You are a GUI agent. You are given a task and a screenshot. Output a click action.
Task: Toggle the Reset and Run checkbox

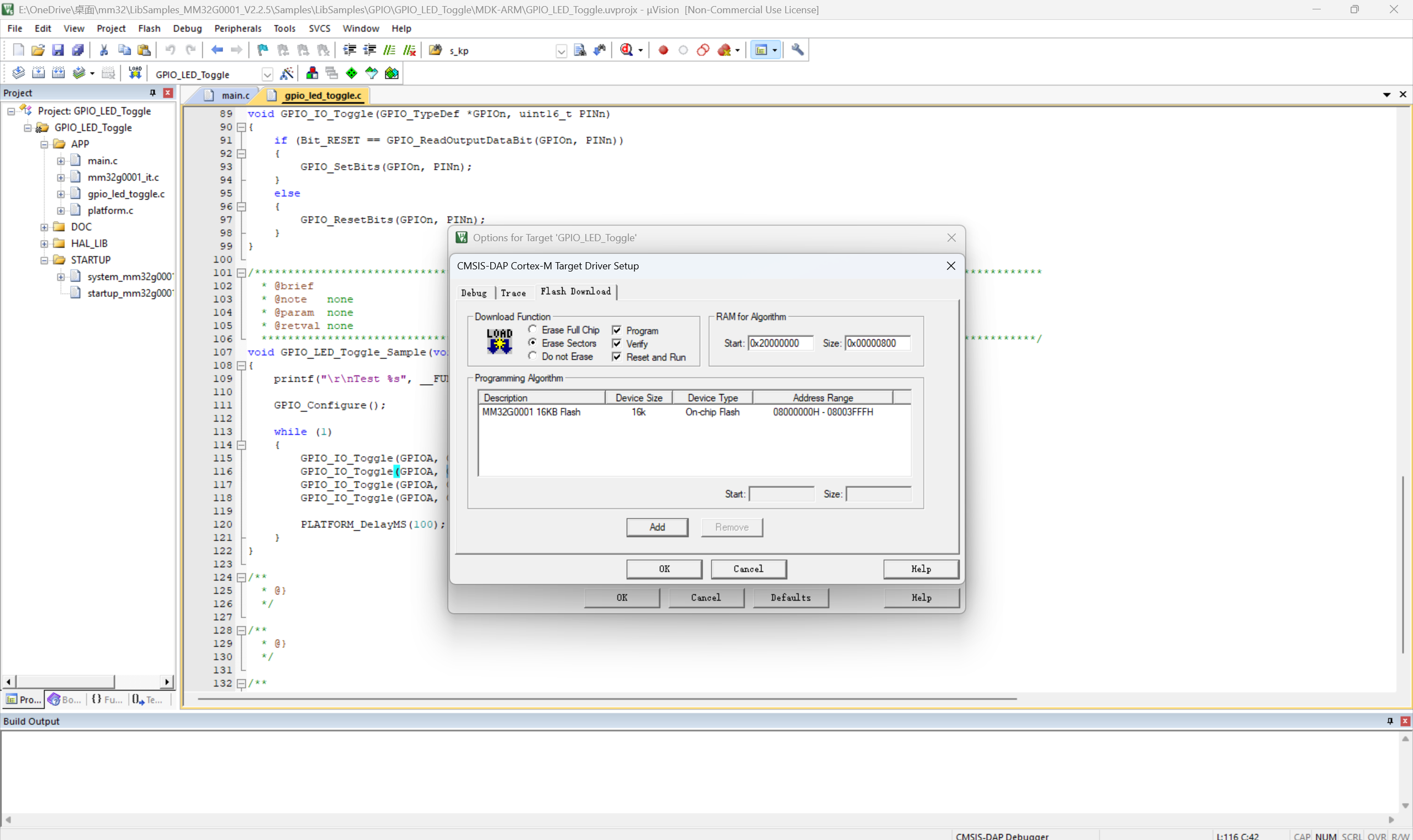pos(617,357)
